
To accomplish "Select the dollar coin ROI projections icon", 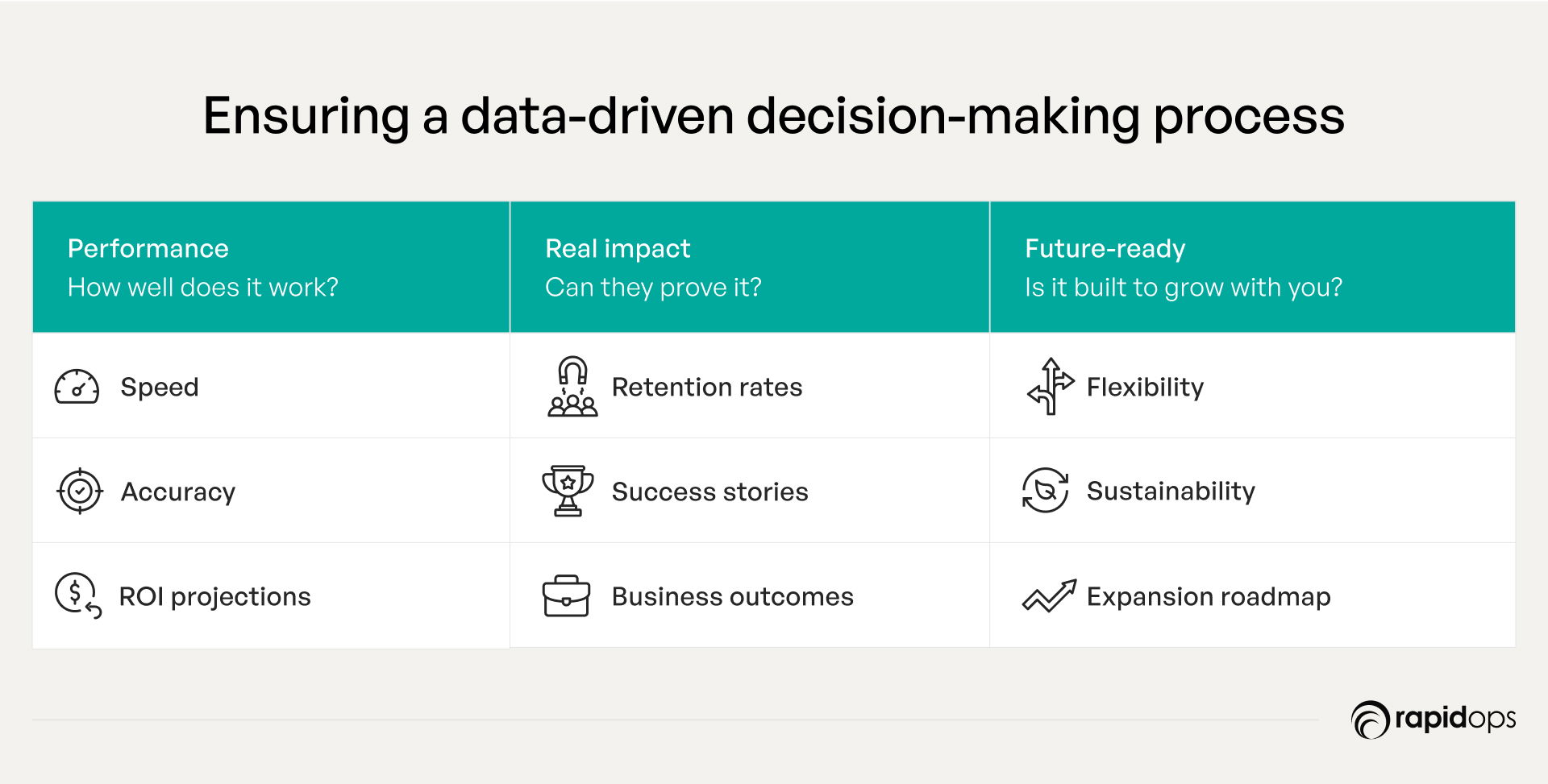I will pyautogui.click(x=78, y=596).
